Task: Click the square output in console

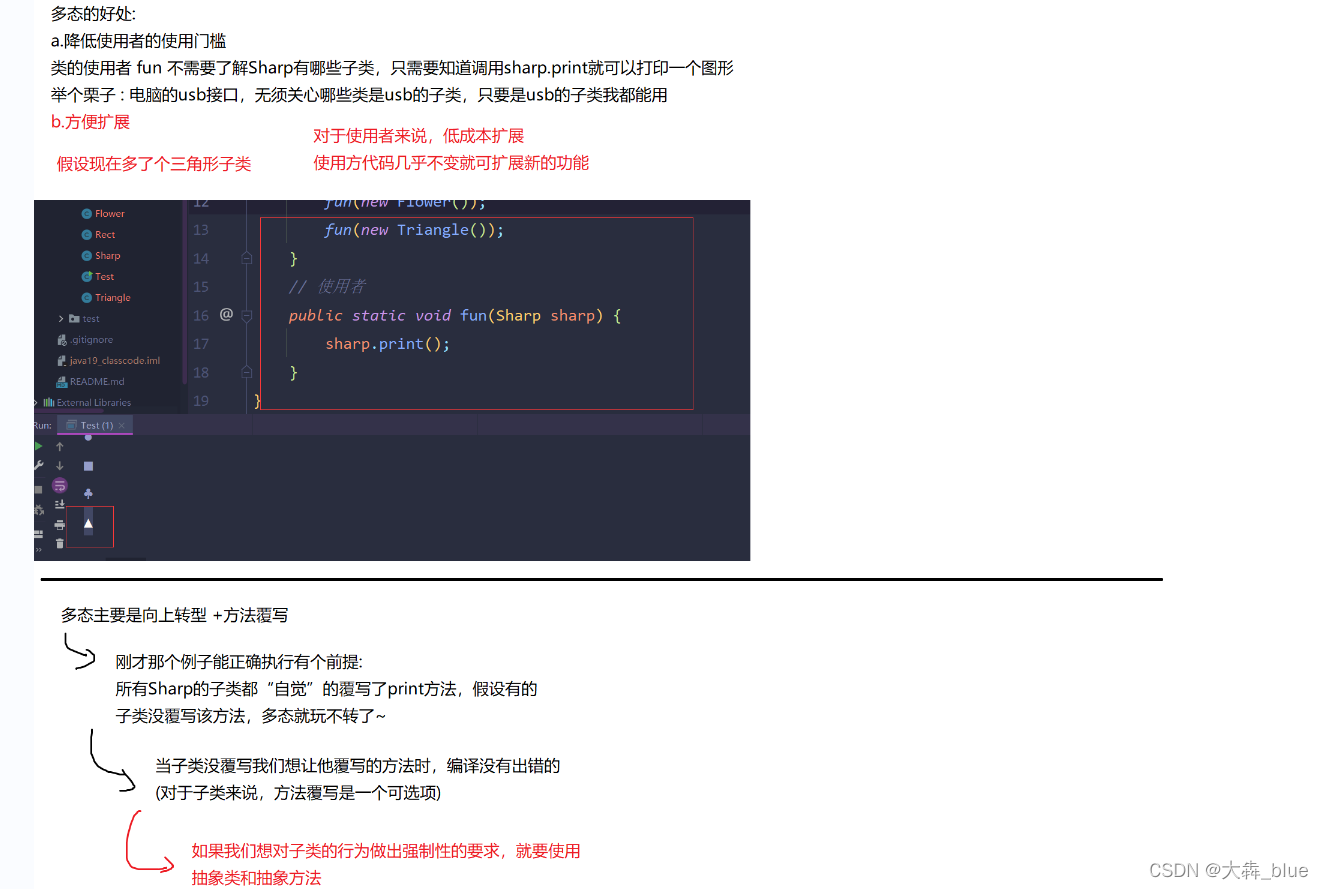Action: (x=88, y=466)
